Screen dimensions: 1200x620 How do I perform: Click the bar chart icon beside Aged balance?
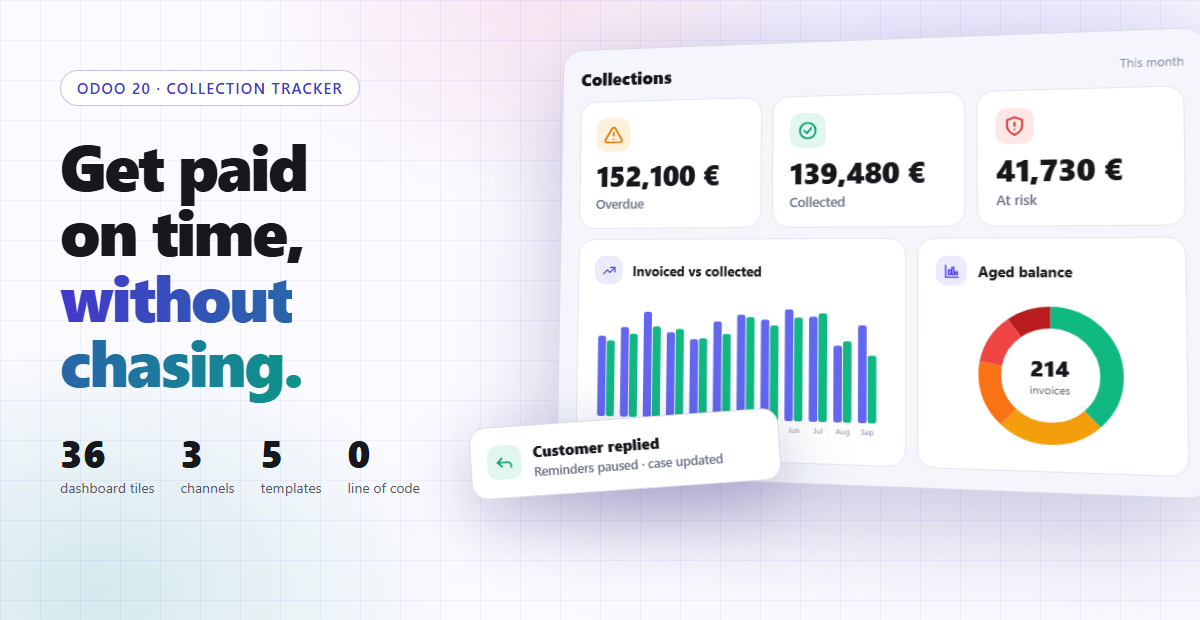951,271
